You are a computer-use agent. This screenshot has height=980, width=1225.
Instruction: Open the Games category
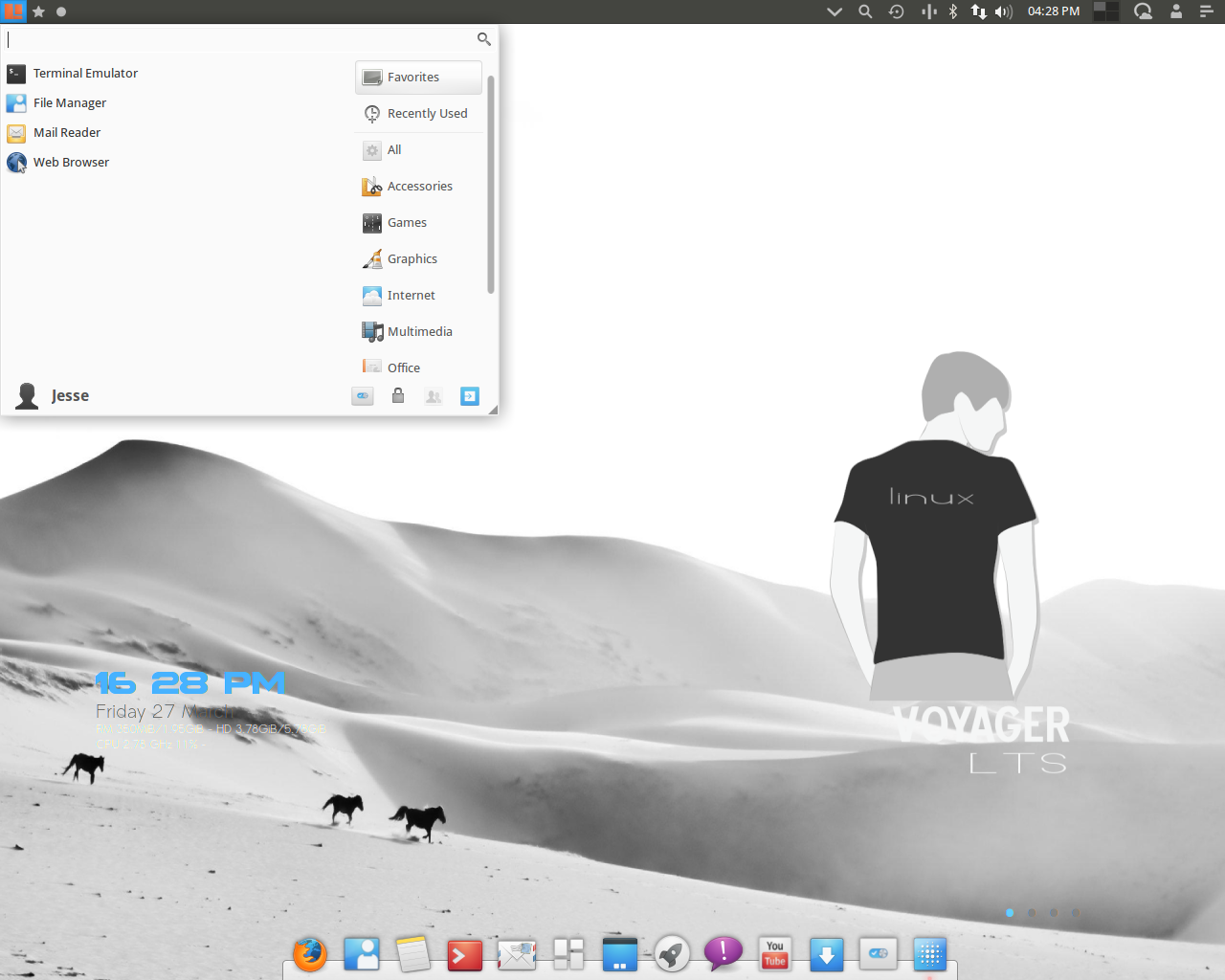click(x=418, y=223)
